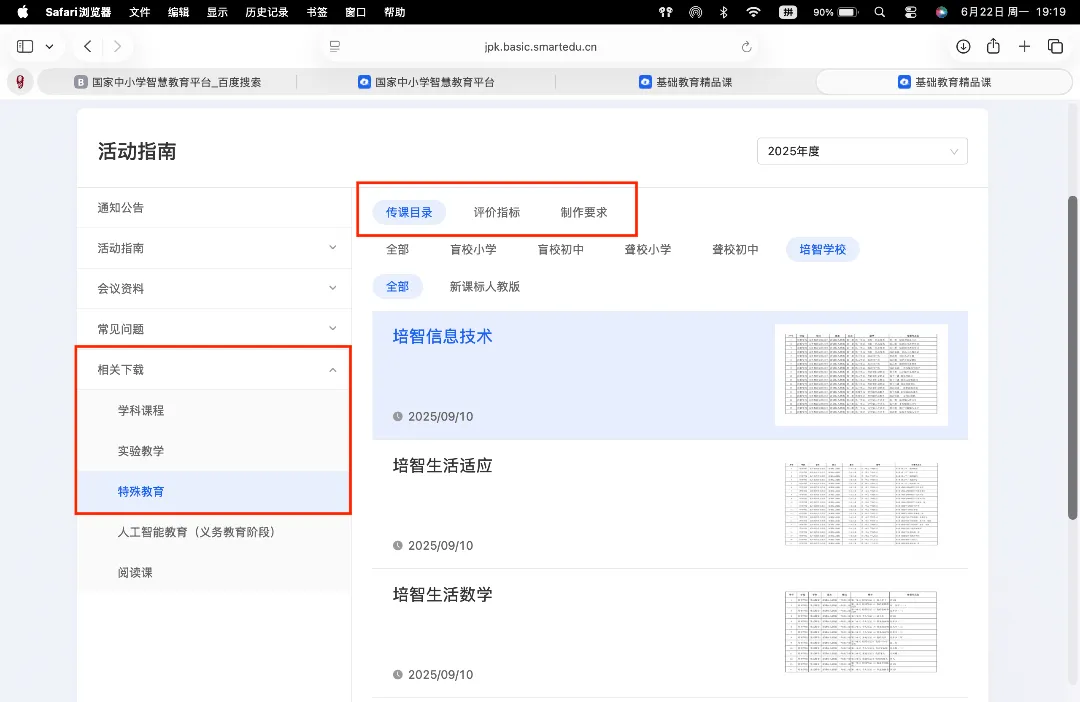The height and width of the screenshot is (702, 1080).
Task: Open Control Center in the menu bar
Action: [x=911, y=12]
